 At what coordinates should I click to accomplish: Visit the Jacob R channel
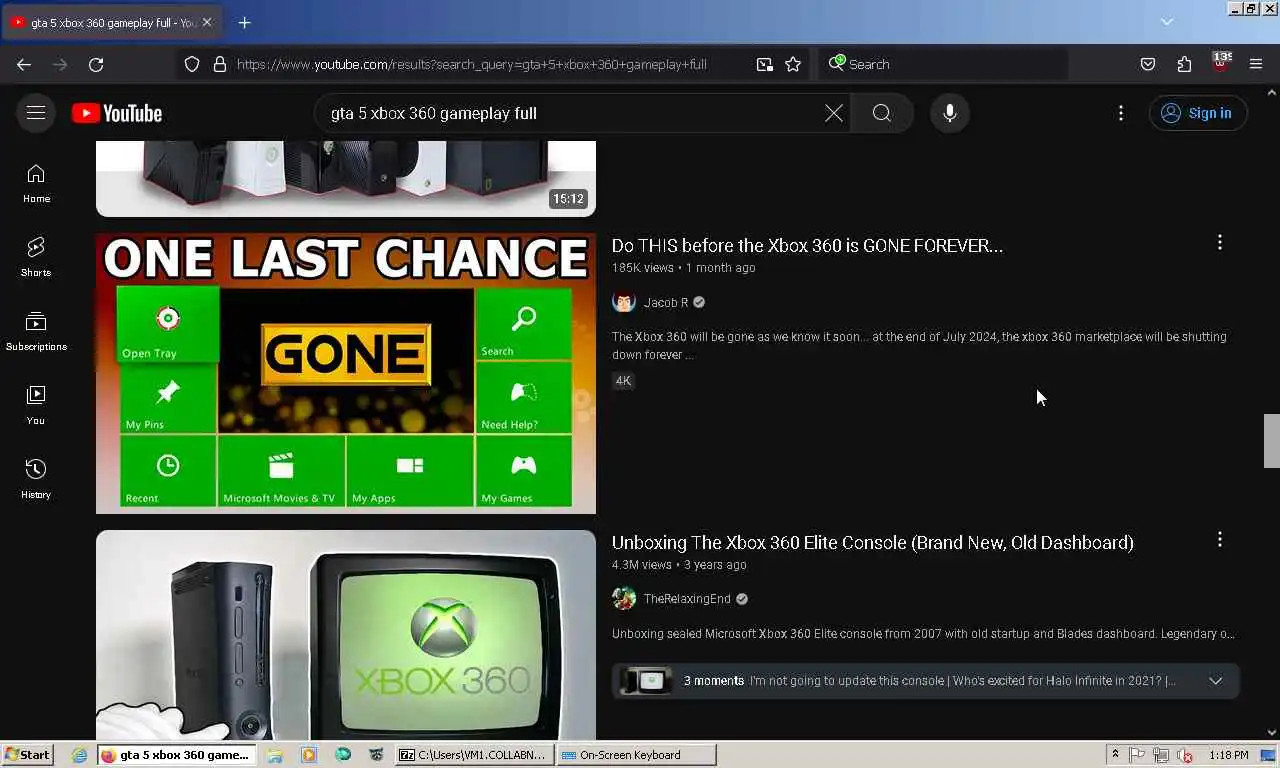pyautogui.click(x=666, y=302)
